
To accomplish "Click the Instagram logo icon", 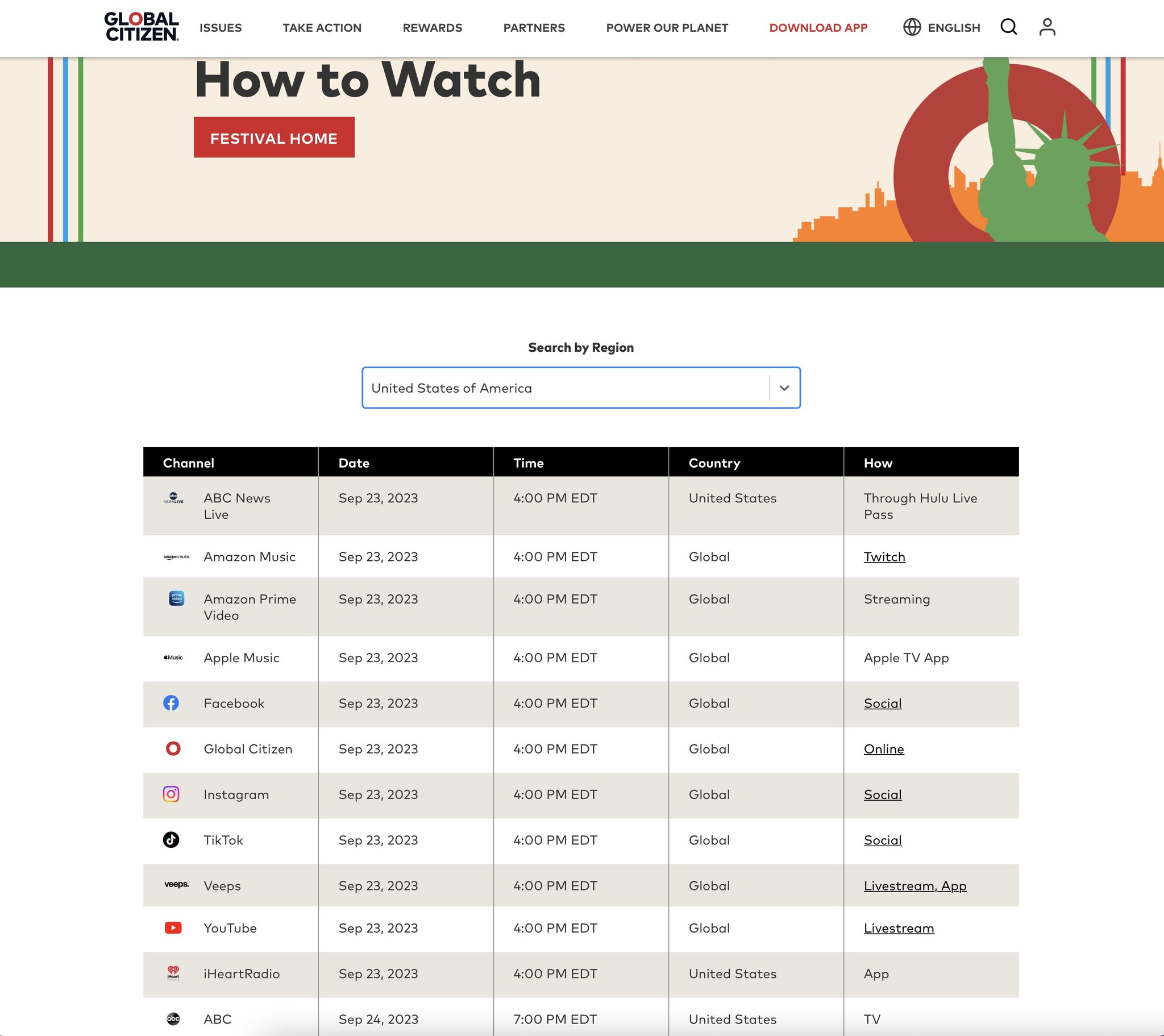I will click(171, 794).
